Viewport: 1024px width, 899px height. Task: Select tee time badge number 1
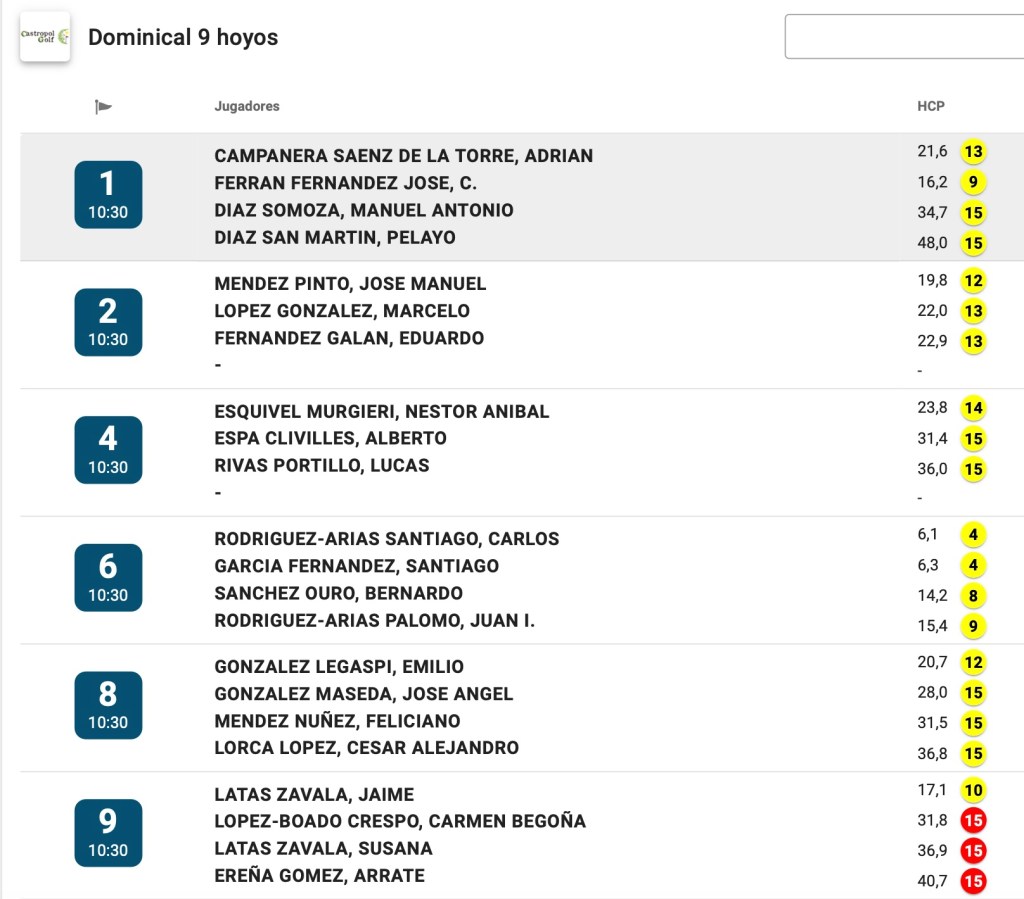pyautogui.click(x=108, y=195)
